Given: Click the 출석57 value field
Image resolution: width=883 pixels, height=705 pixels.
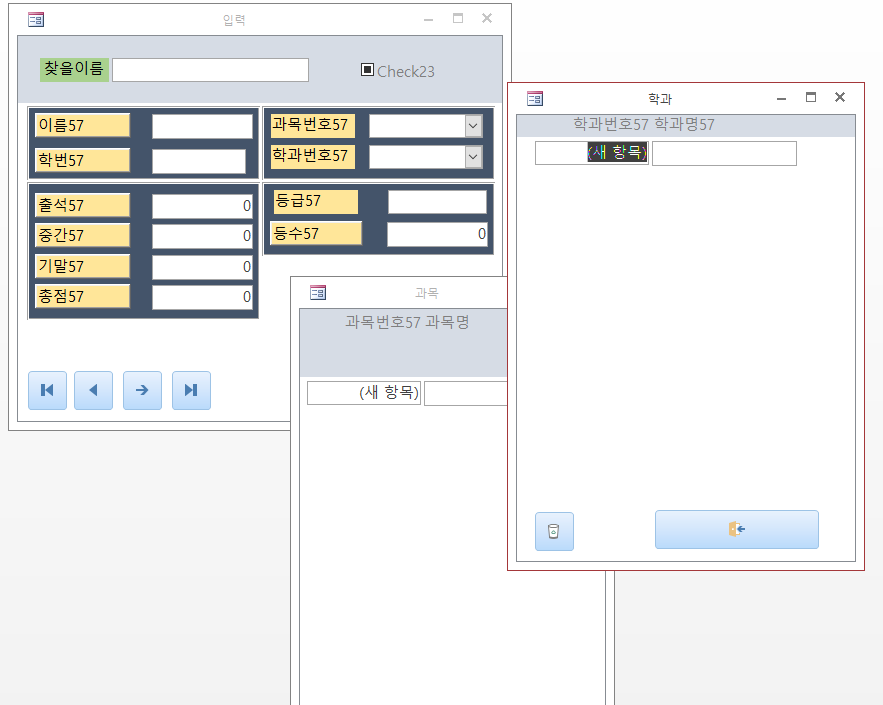Looking at the screenshot, I should pos(202,206).
